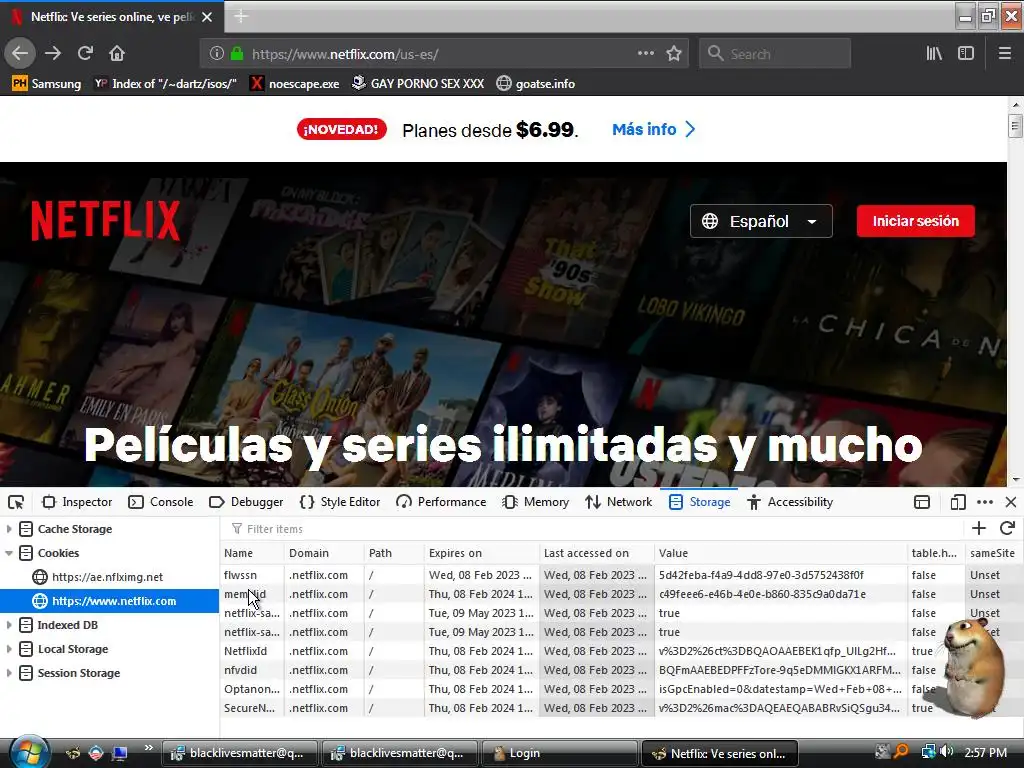Focus the browser Search field
1024x768 pixels.
click(775, 54)
